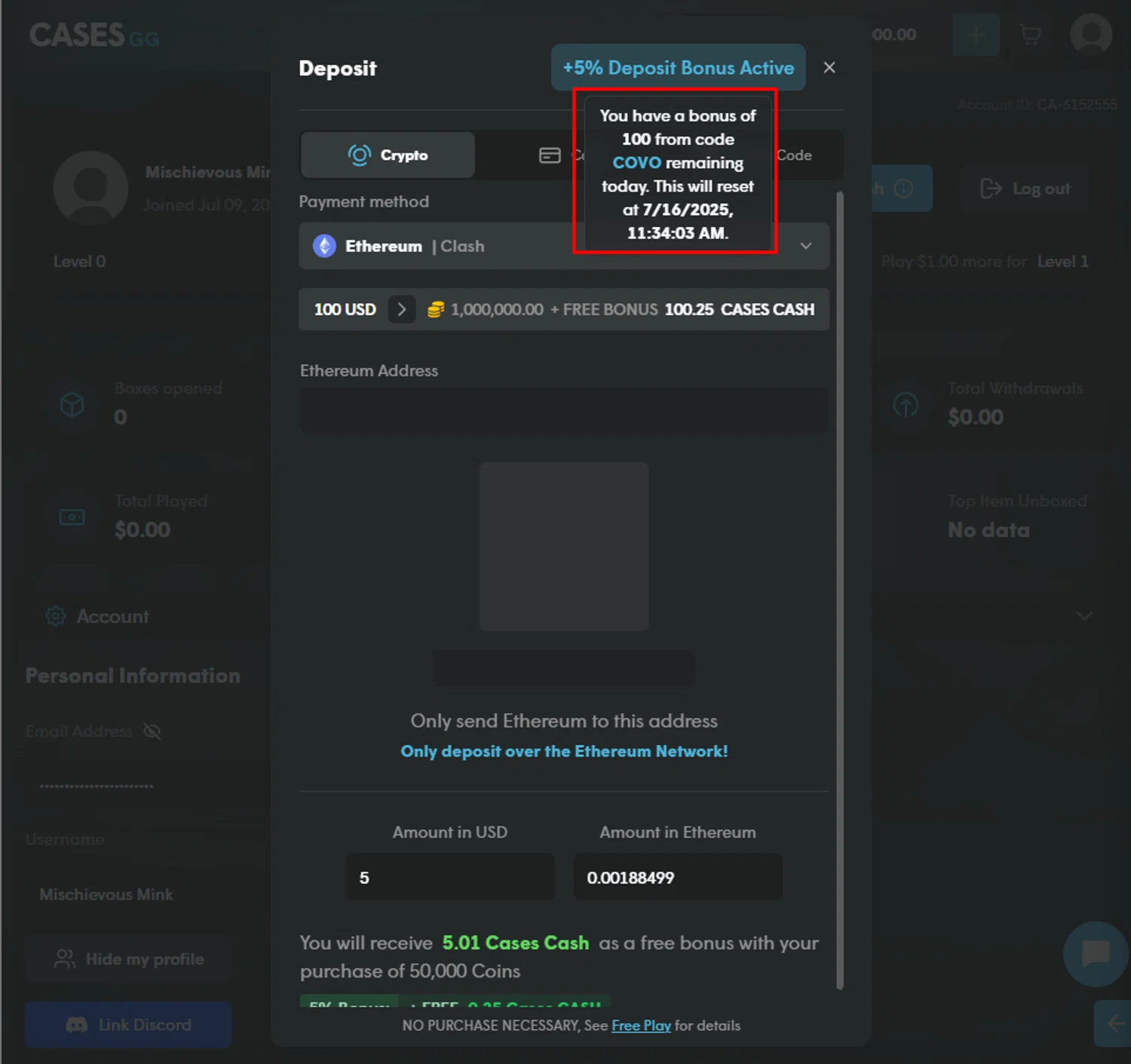This screenshot has height=1064, width=1131.
Task: Click the plus add-funds button in header
Action: click(x=976, y=35)
